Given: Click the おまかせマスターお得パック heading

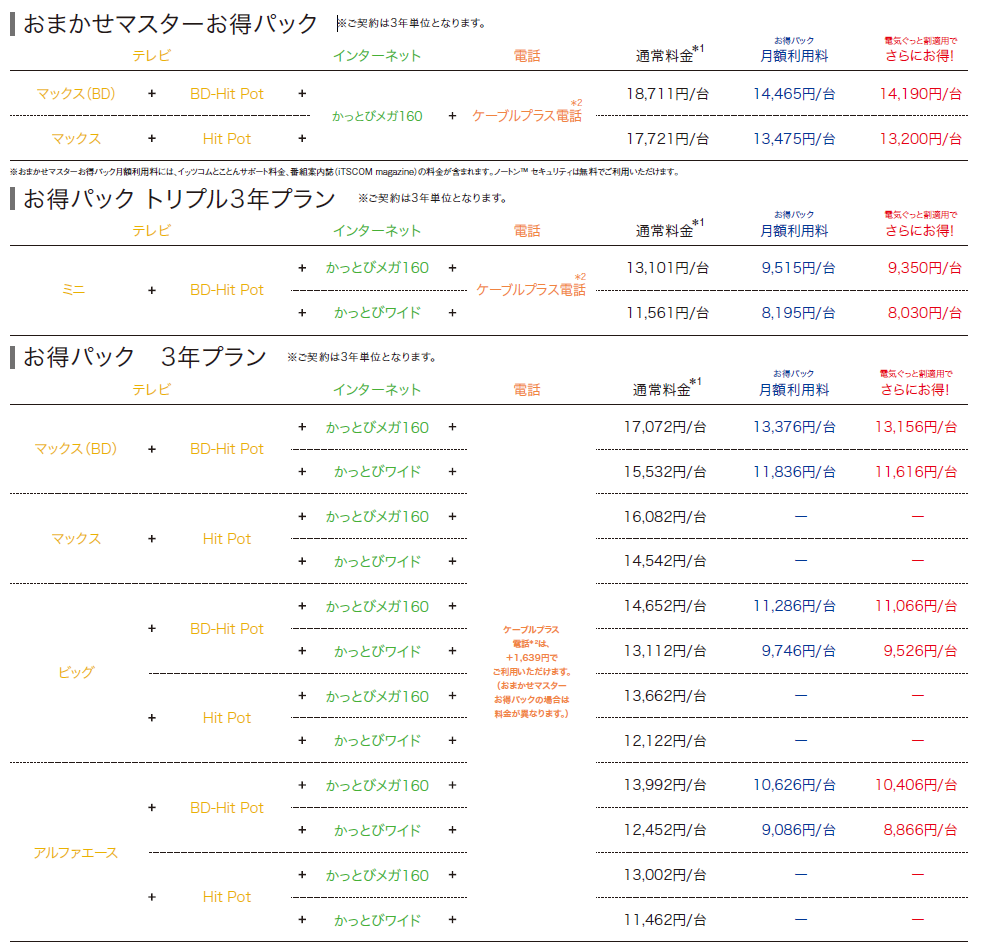Looking at the screenshot, I should point(170,24).
